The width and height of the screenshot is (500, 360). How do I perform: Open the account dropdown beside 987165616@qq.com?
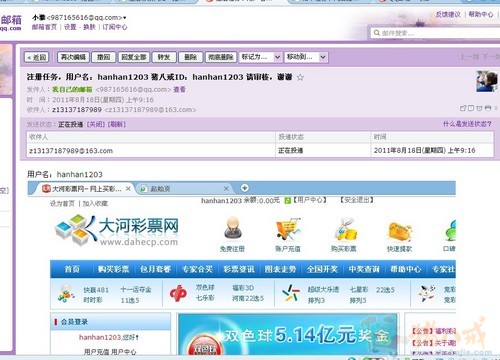(x=125, y=17)
